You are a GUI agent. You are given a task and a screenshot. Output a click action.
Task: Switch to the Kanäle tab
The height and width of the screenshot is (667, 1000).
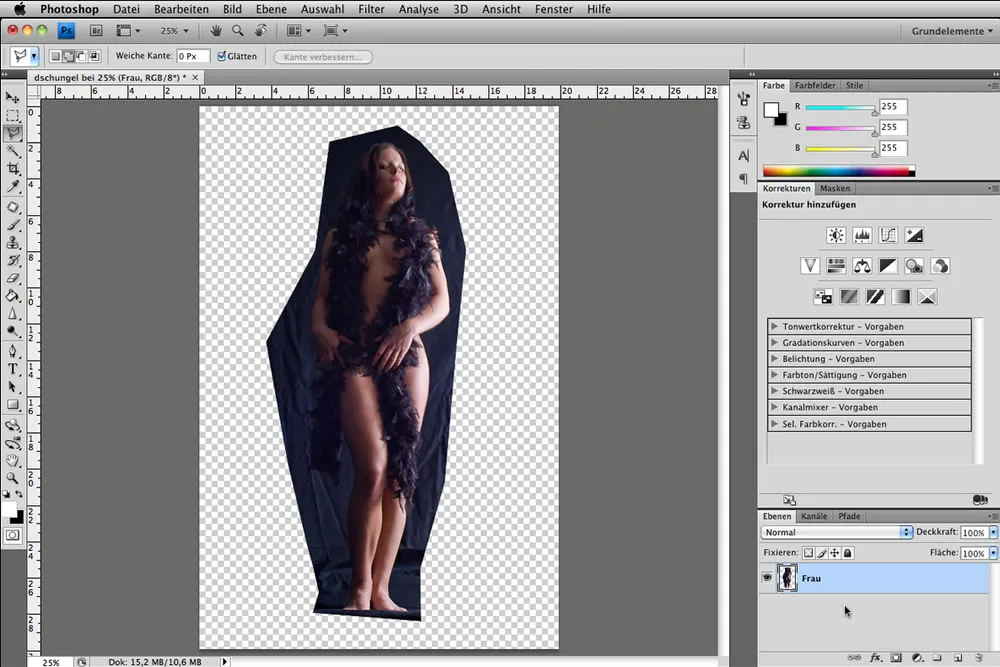point(814,516)
